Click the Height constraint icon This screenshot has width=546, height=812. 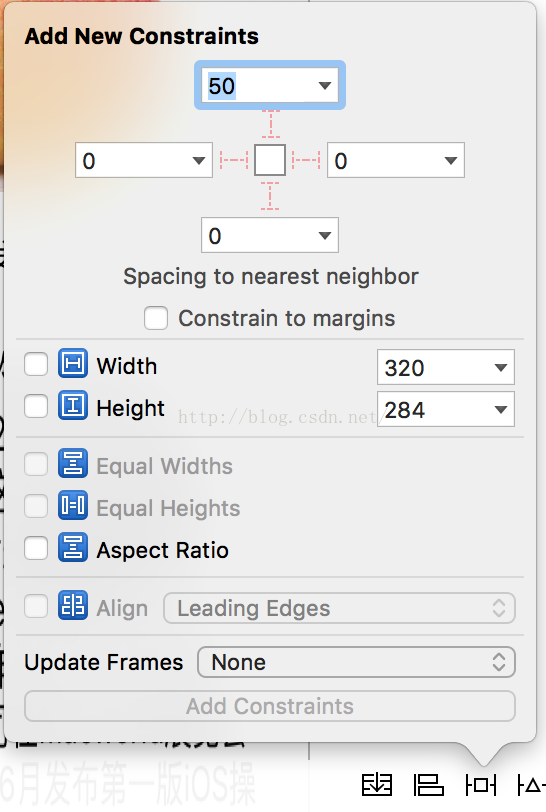73,405
